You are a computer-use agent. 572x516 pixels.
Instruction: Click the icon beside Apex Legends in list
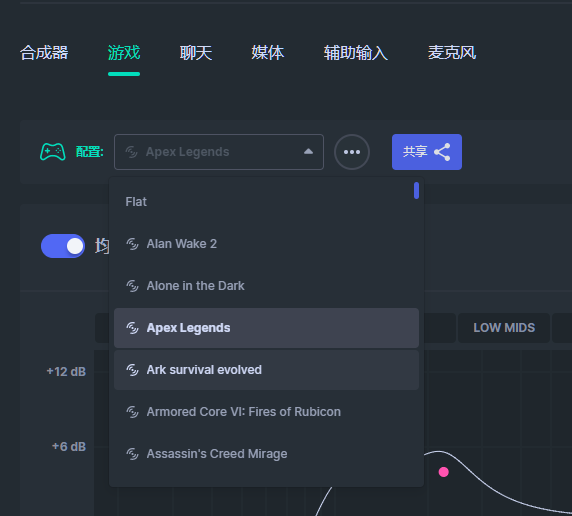132,328
